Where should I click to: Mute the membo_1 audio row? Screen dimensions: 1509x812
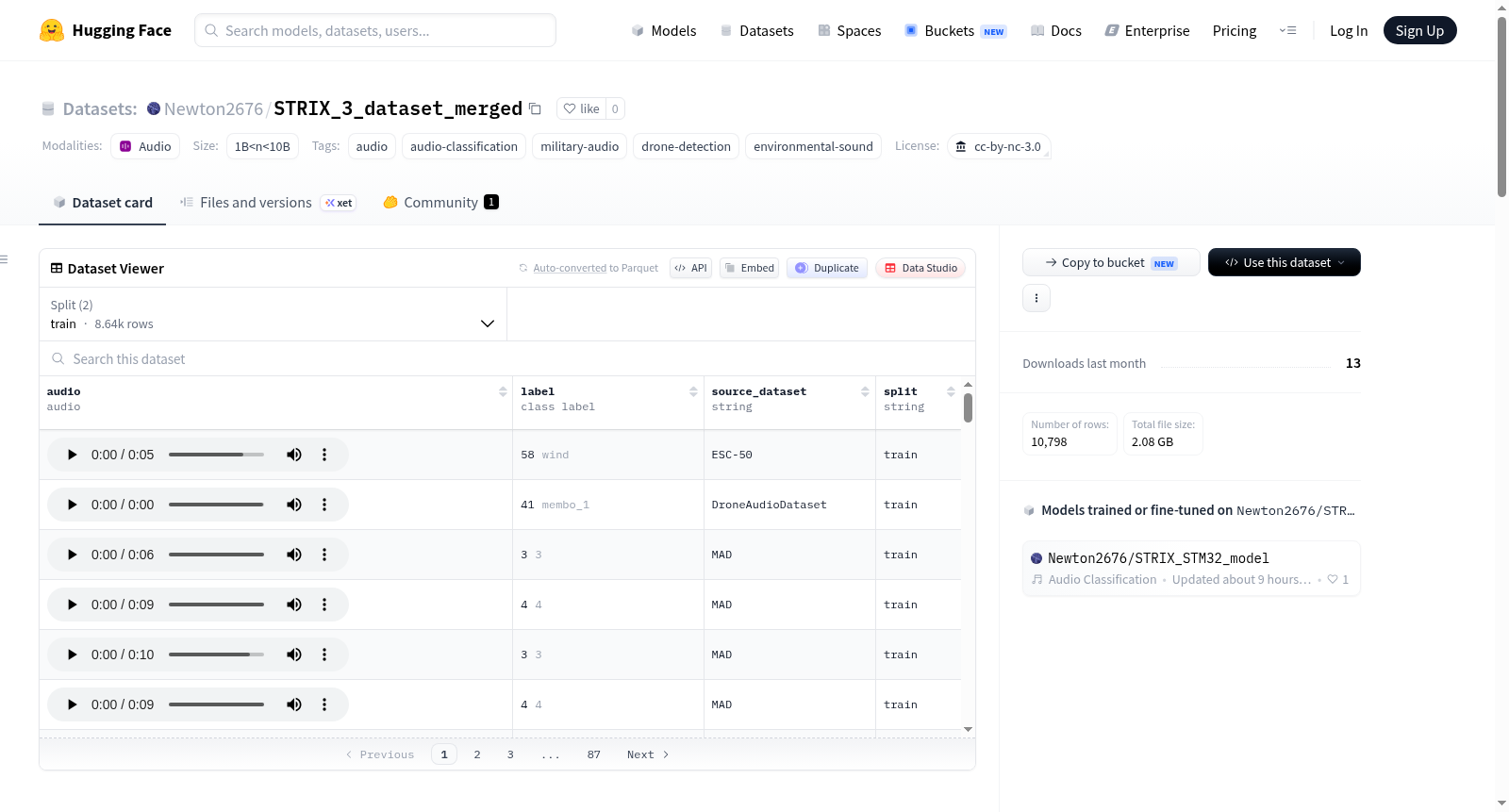(x=294, y=505)
